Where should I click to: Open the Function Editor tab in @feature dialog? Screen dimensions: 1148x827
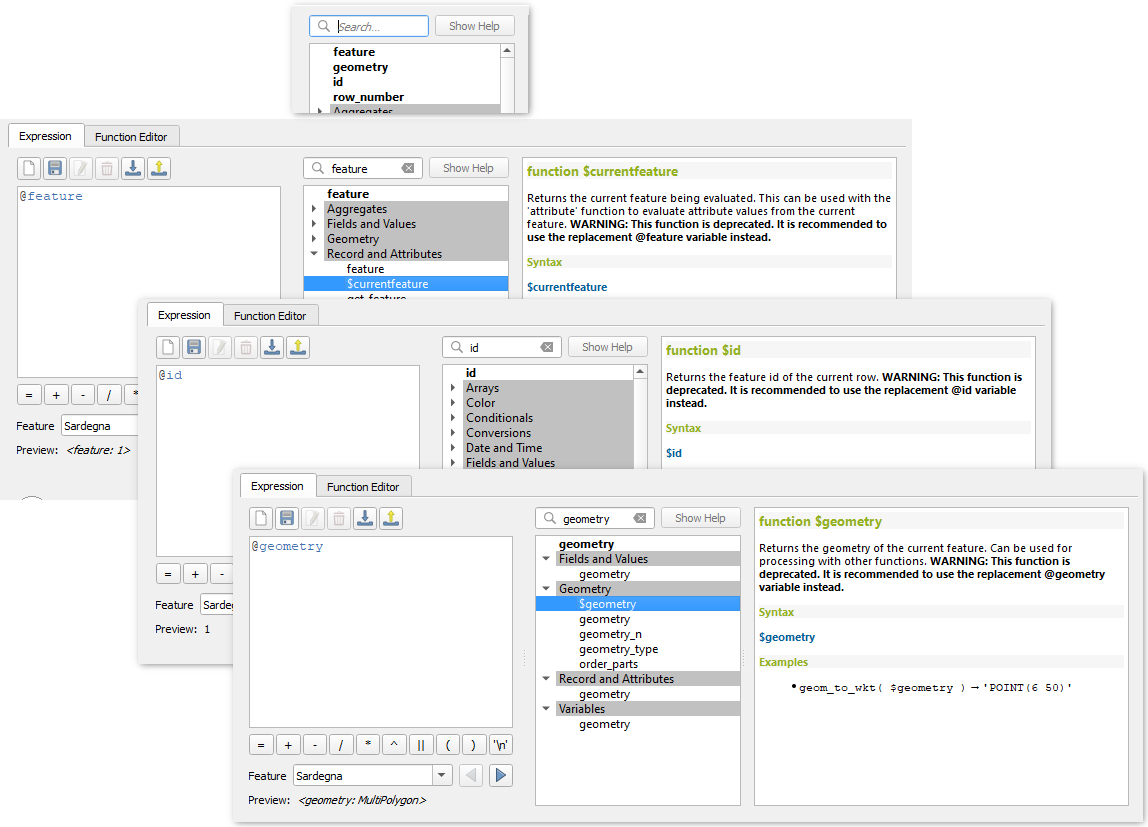tap(131, 137)
